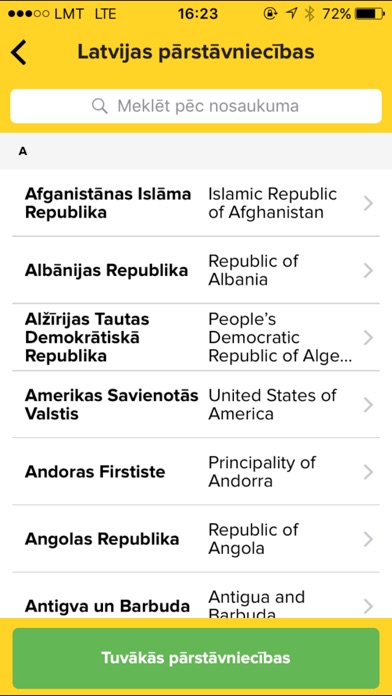Tap Tuvākās pārstāvniecības green button
Viewport: 392px width, 696px height.
pos(196,658)
